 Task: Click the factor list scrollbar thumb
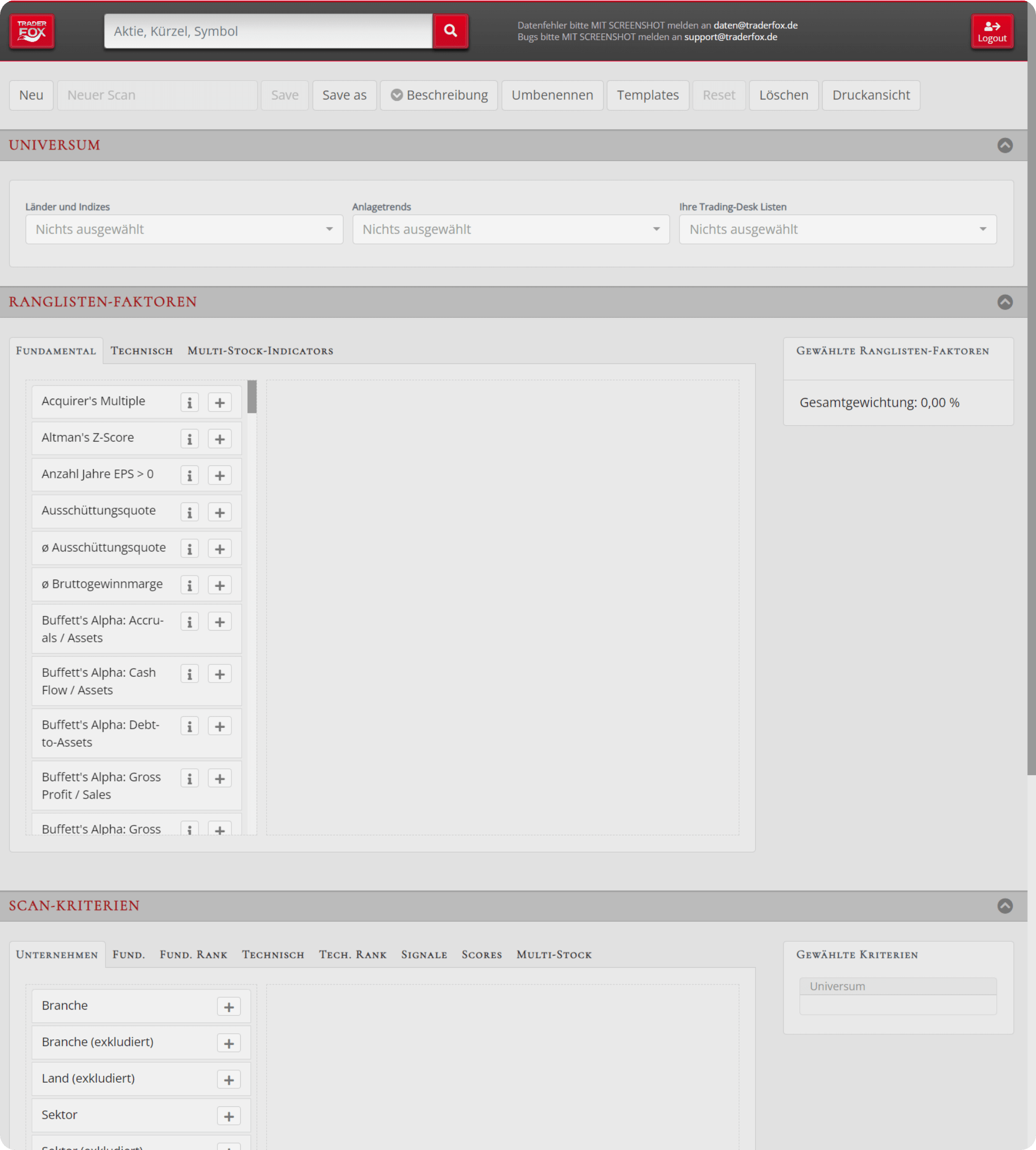[252, 397]
